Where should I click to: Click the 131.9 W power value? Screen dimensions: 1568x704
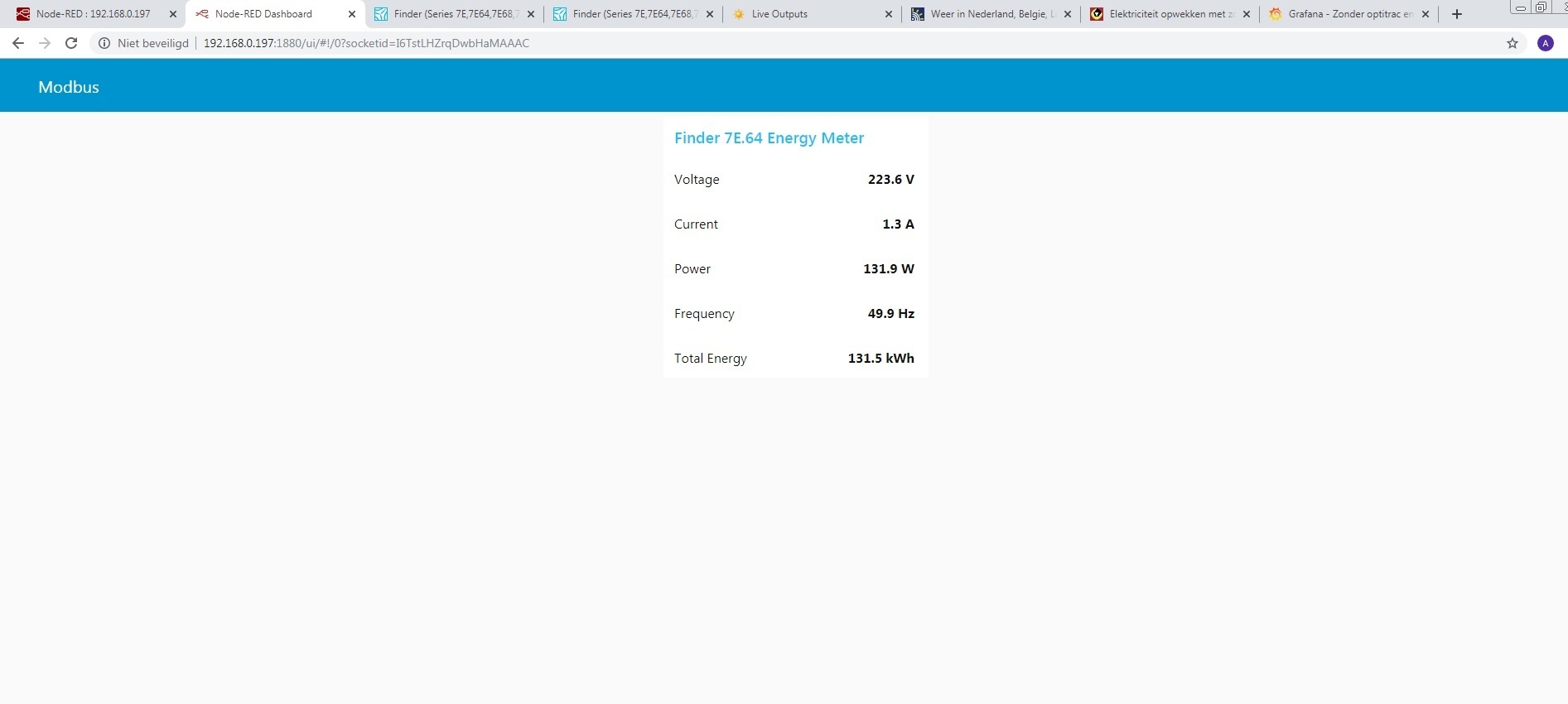(x=889, y=269)
